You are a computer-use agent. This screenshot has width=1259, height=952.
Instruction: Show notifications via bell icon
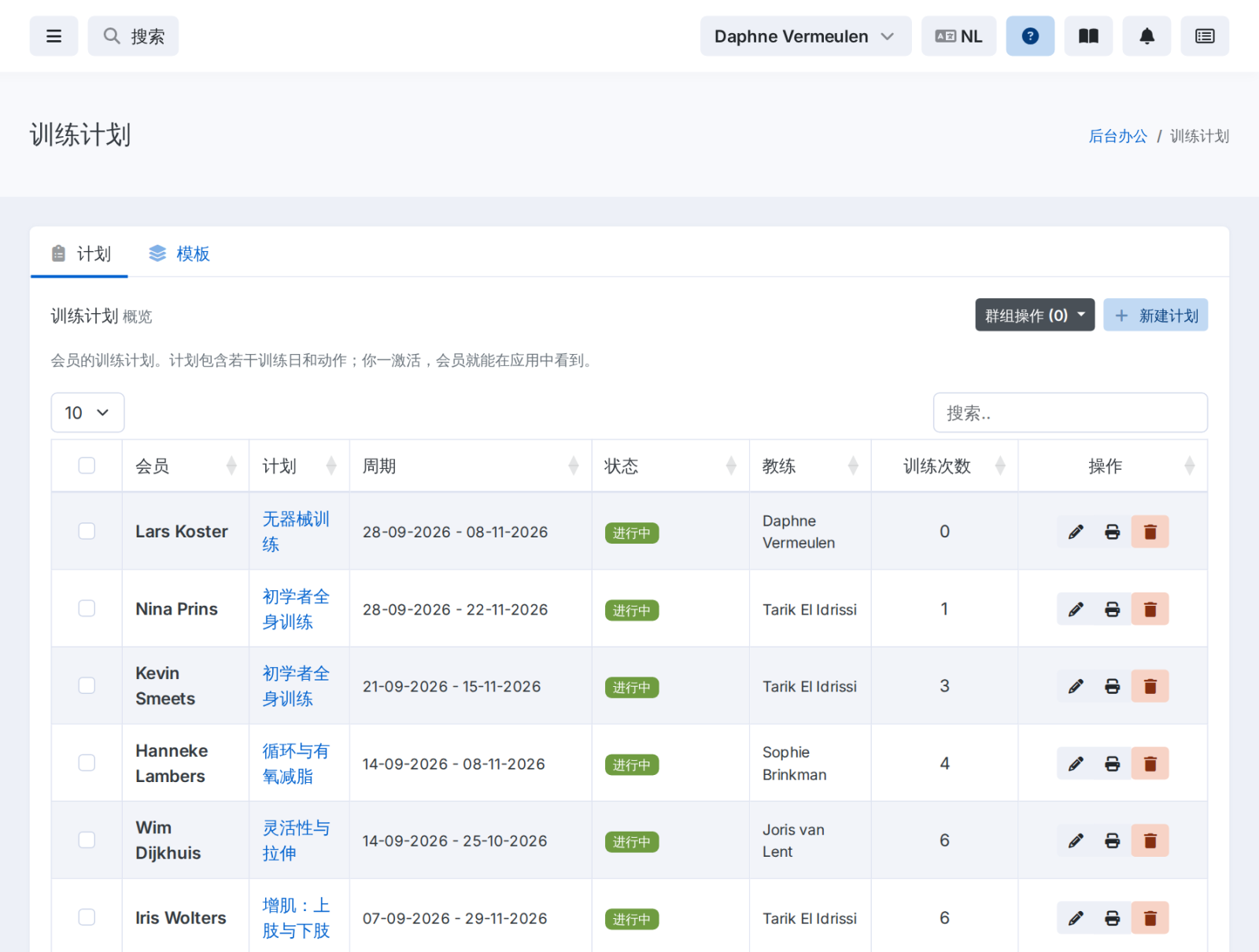click(1146, 36)
